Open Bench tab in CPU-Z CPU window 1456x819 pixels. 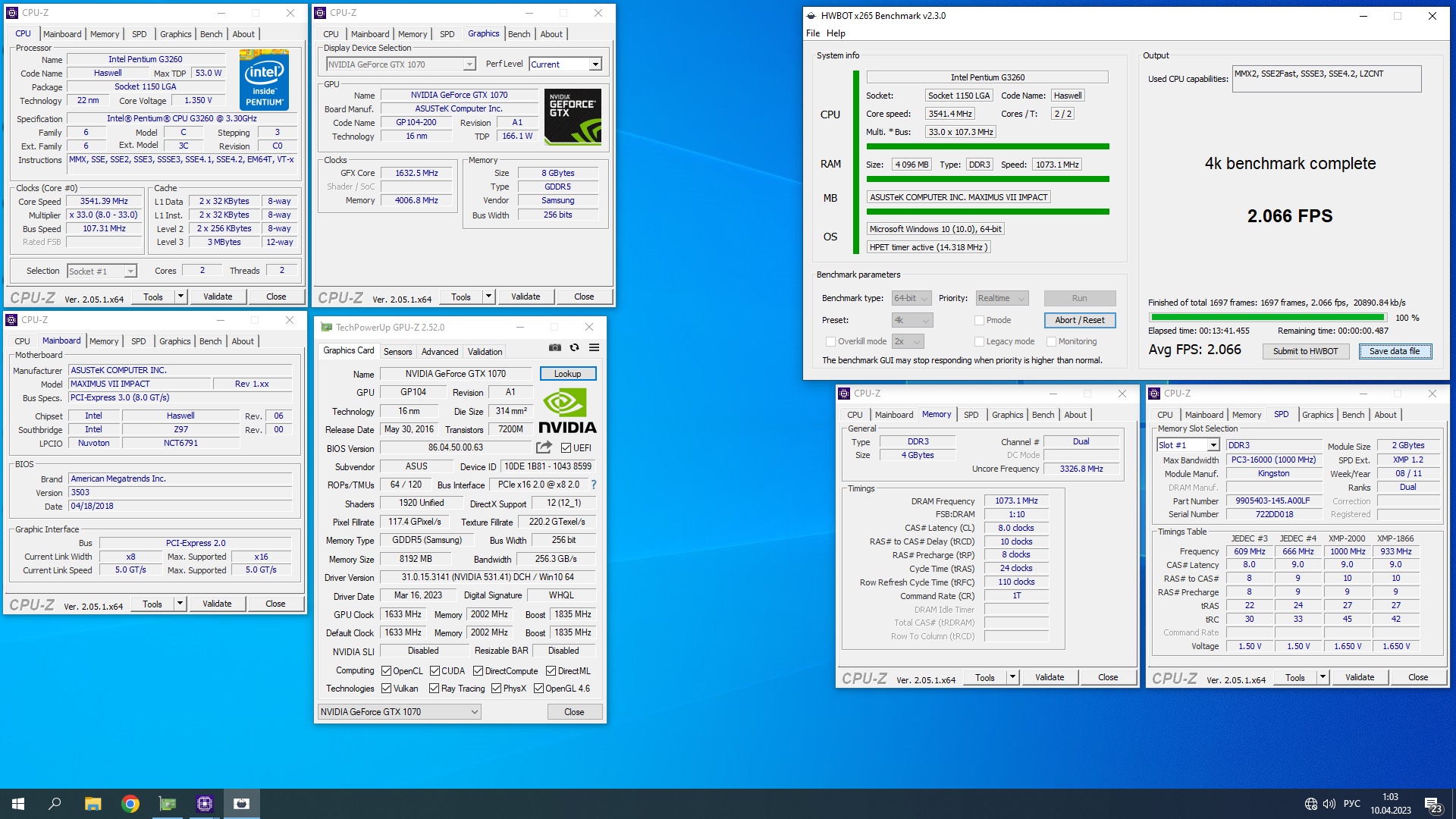coord(211,34)
